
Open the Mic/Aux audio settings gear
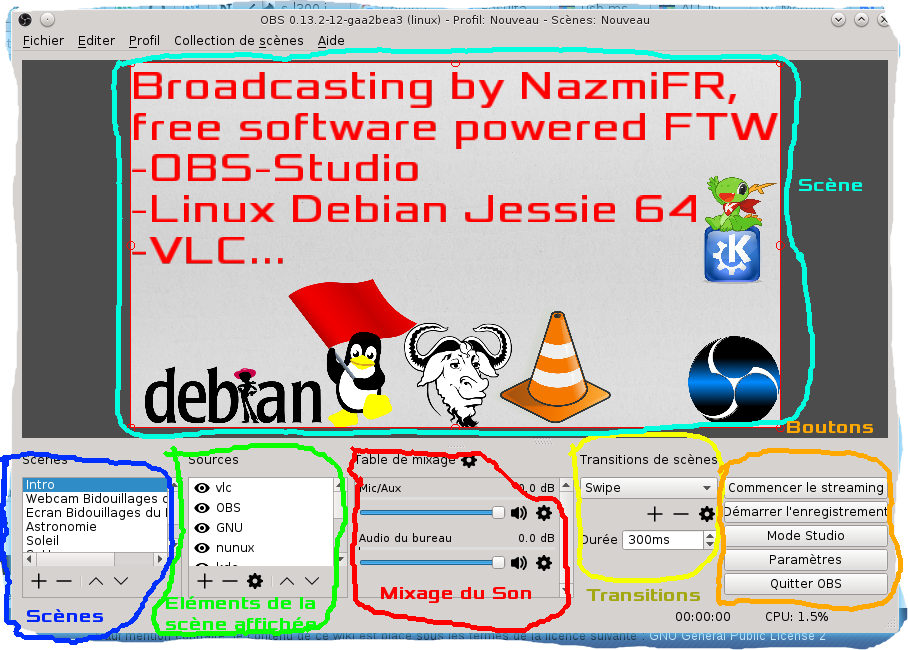(544, 513)
